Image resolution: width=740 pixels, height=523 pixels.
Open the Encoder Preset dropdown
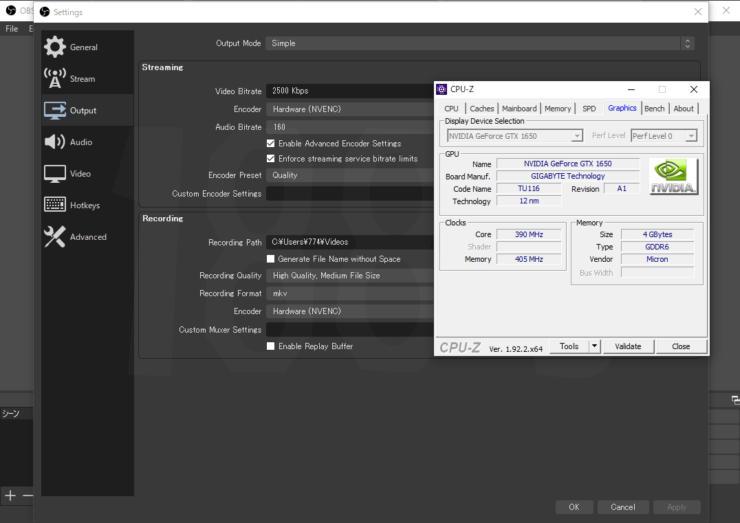[x=350, y=175]
